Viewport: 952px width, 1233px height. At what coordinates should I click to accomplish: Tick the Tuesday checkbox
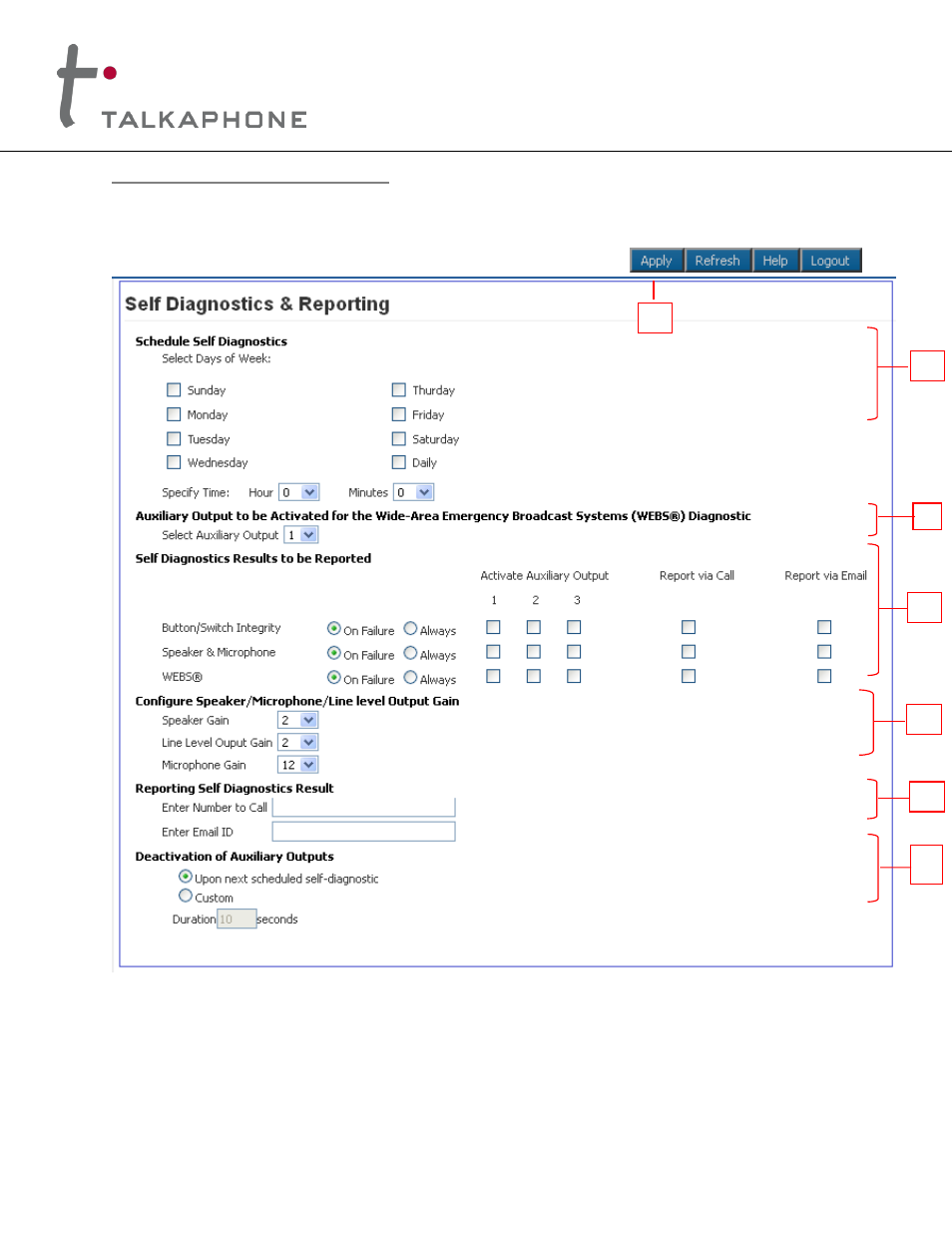tap(174, 439)
